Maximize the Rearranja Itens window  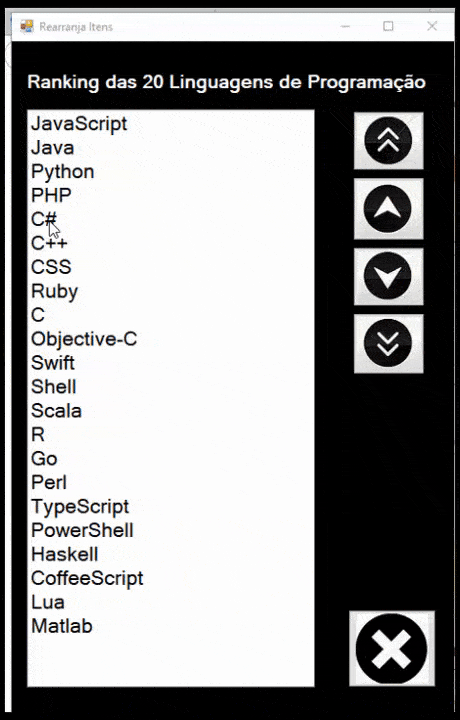388,26
